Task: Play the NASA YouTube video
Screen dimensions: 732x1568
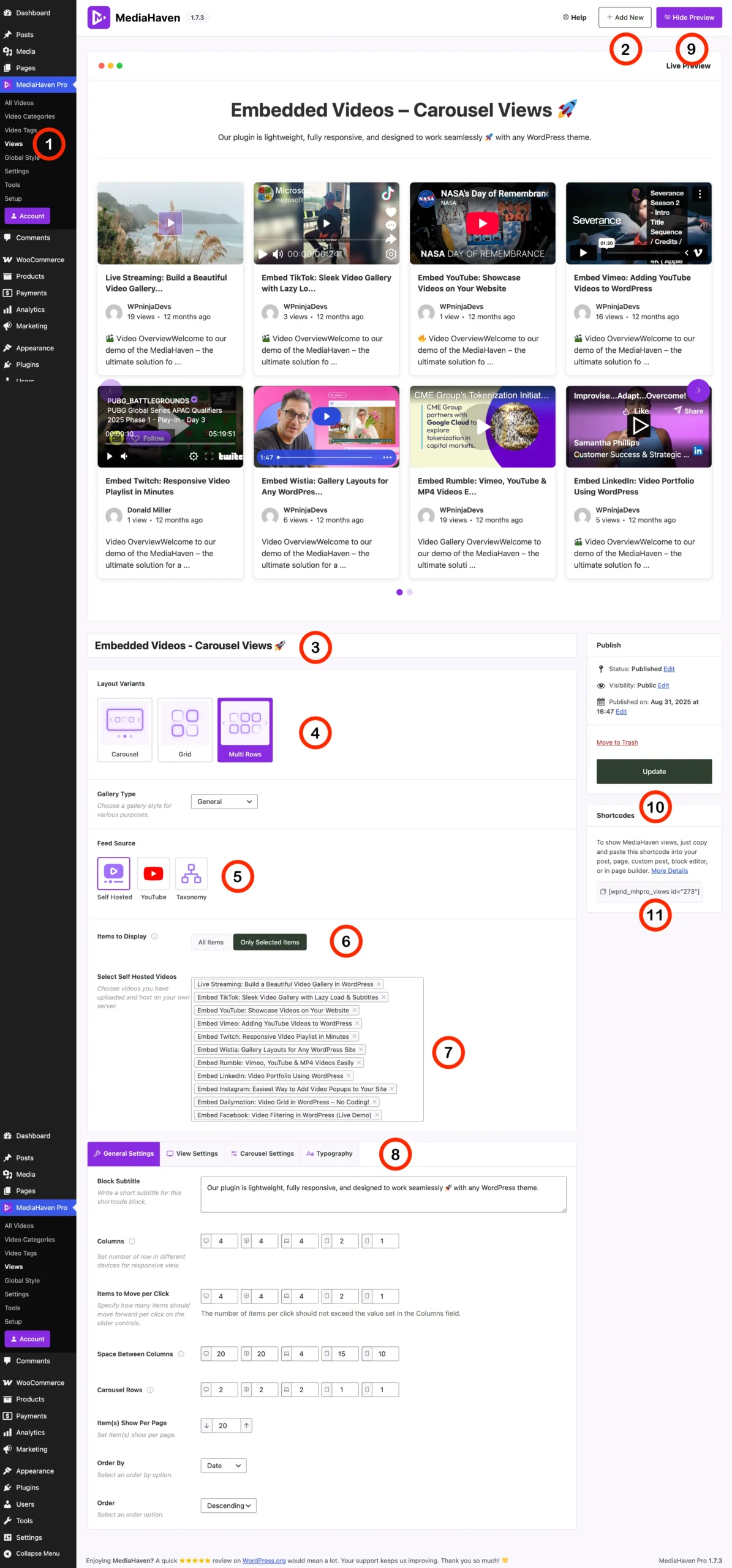Action: coord(483,223)
